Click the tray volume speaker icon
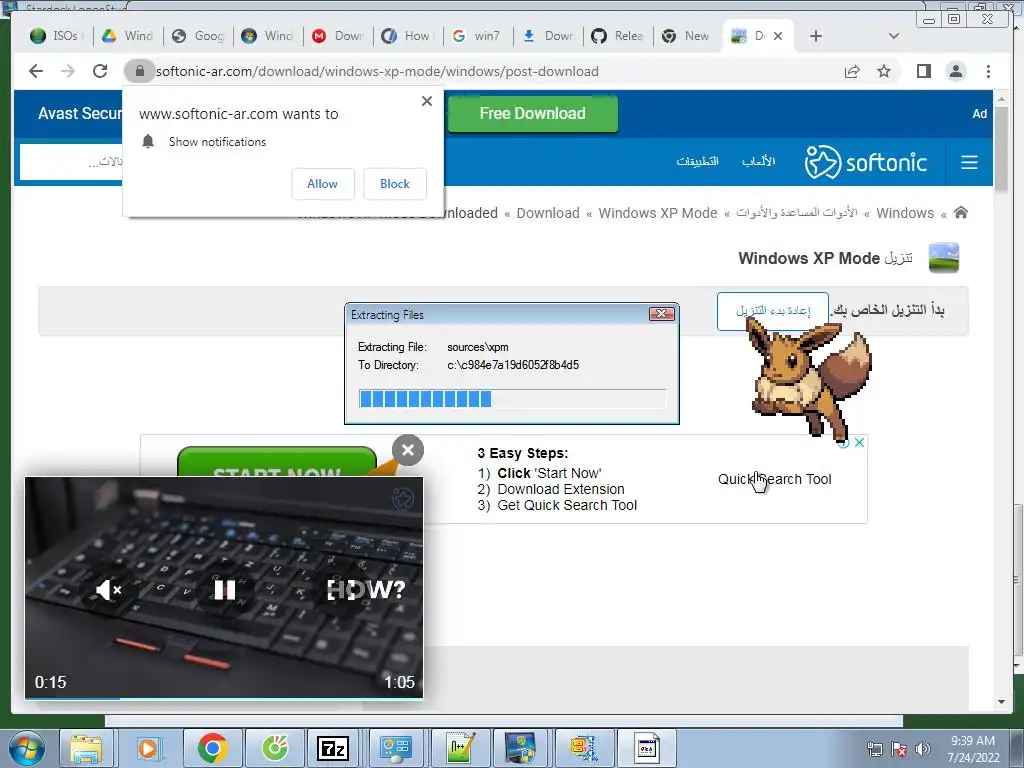Screen dimensions: 1024x768 pyautogui.click(x=922, y=749)
